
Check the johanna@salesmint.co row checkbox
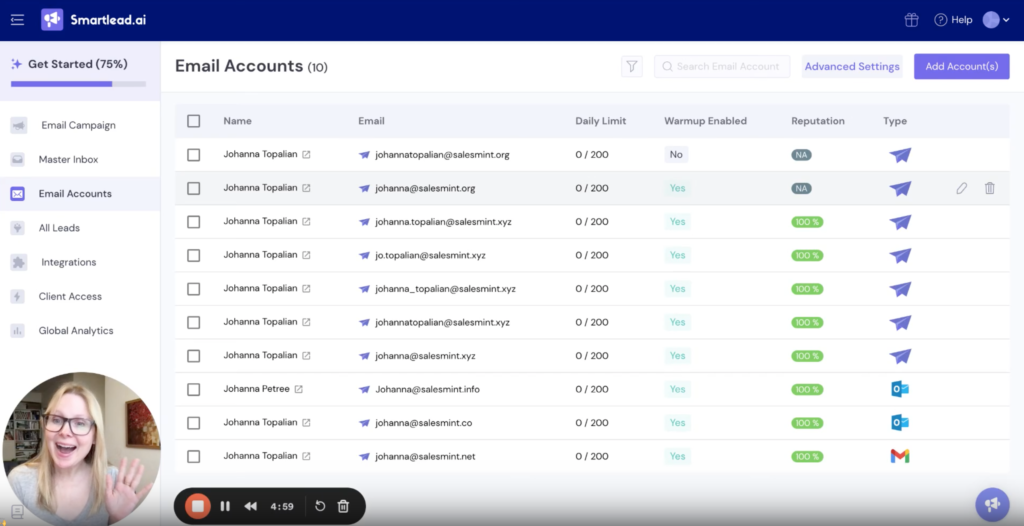[193, 423]
